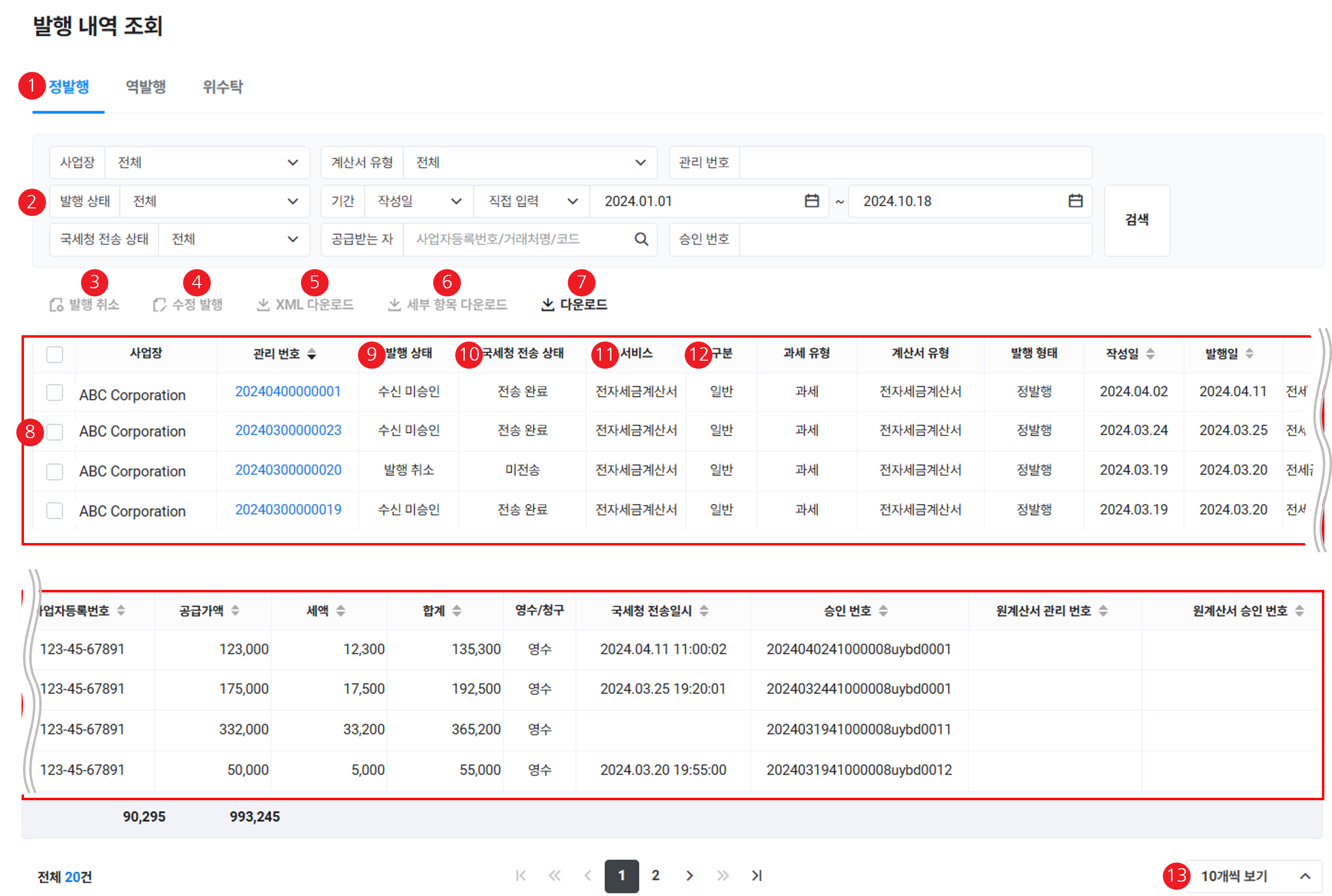Check the select-all header checkbox

[x=54, y=354]
